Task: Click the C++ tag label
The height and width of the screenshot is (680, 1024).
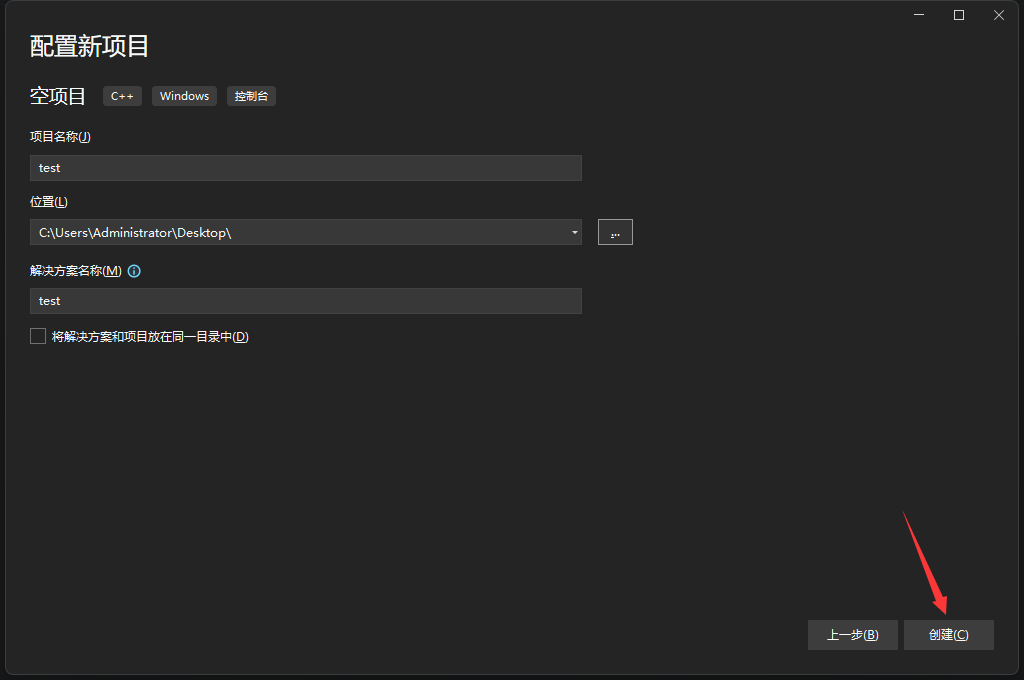Action: click(122, 96)
